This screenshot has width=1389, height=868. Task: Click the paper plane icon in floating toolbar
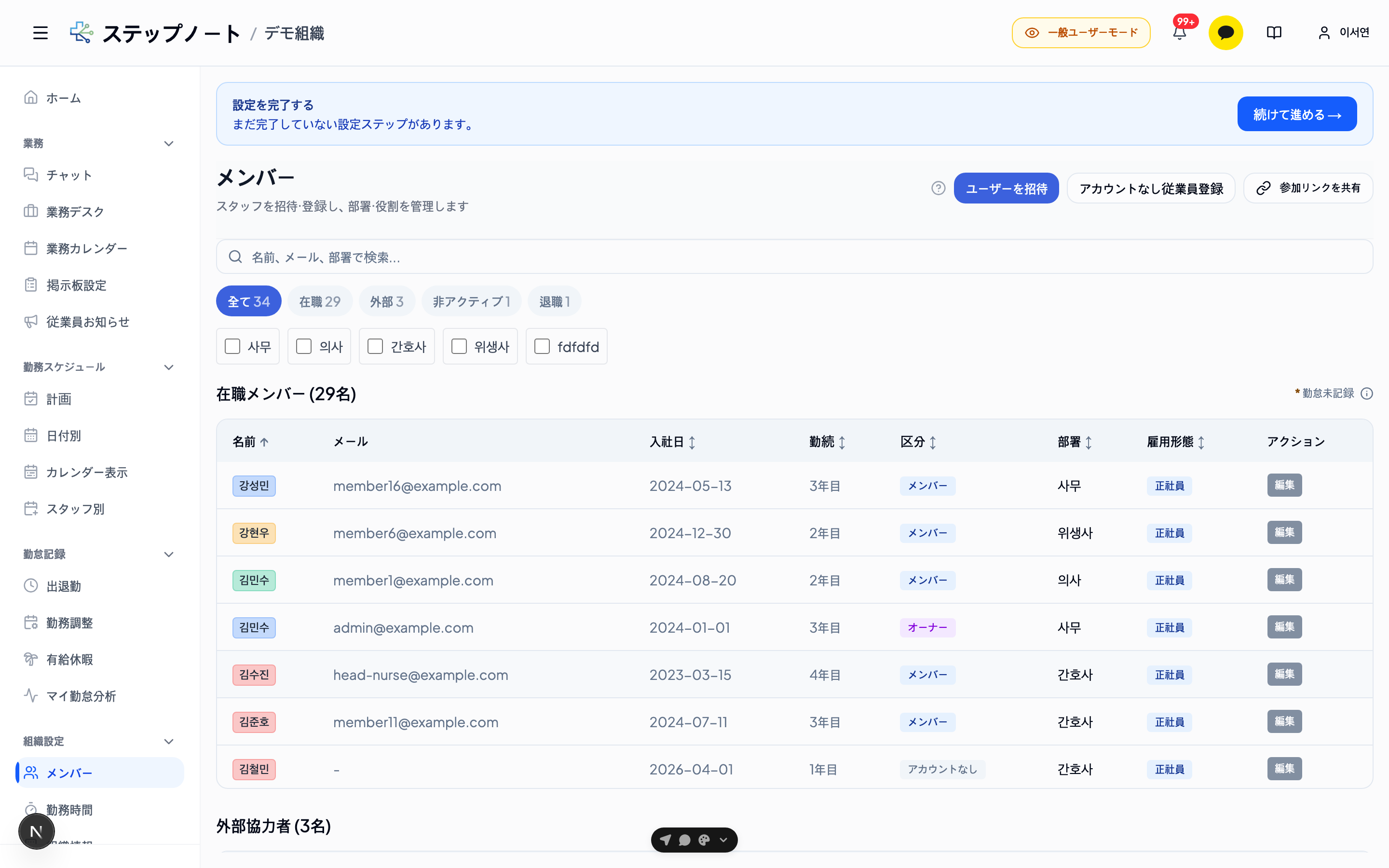pyautogui.click(x=665, y=840)
